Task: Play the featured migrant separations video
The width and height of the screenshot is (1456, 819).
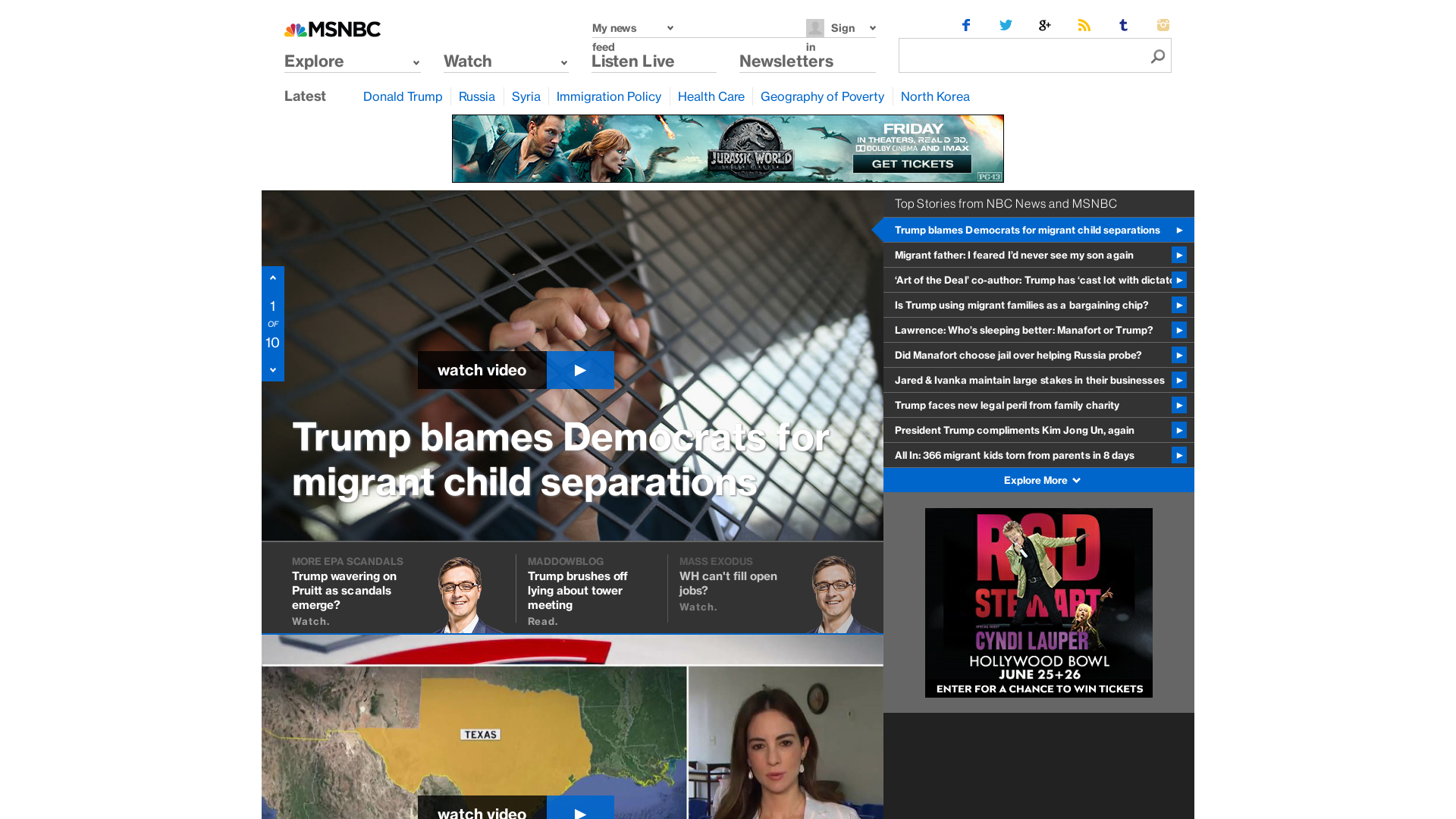Action: point(580,370)
